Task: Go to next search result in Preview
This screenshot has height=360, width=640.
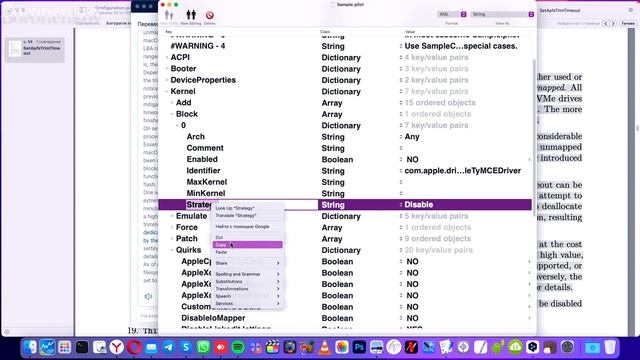Action: pos(613,24)
